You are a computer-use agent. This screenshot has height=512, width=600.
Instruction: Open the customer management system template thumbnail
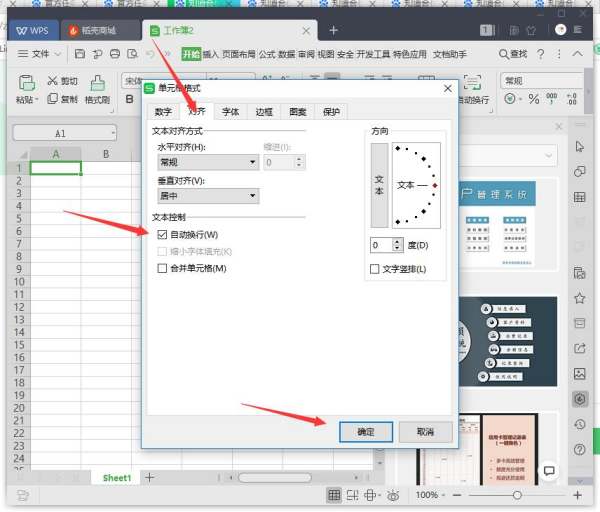pyautogui.click(x=496, y=224)
